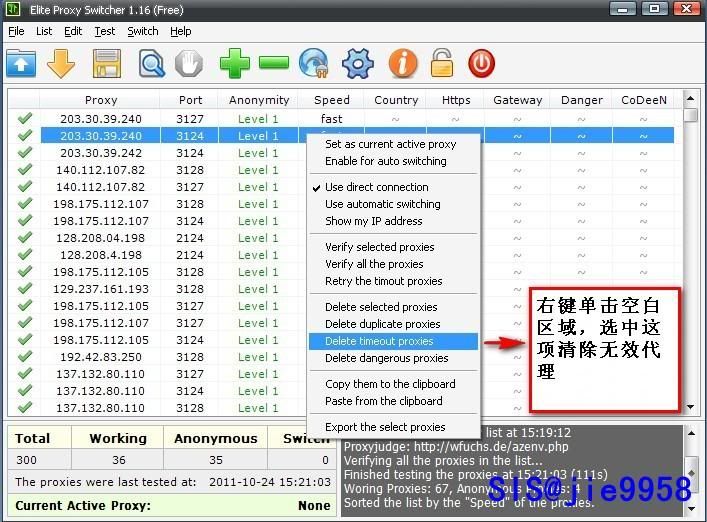Click Current Active Proxy status bar

click(172, 505)
